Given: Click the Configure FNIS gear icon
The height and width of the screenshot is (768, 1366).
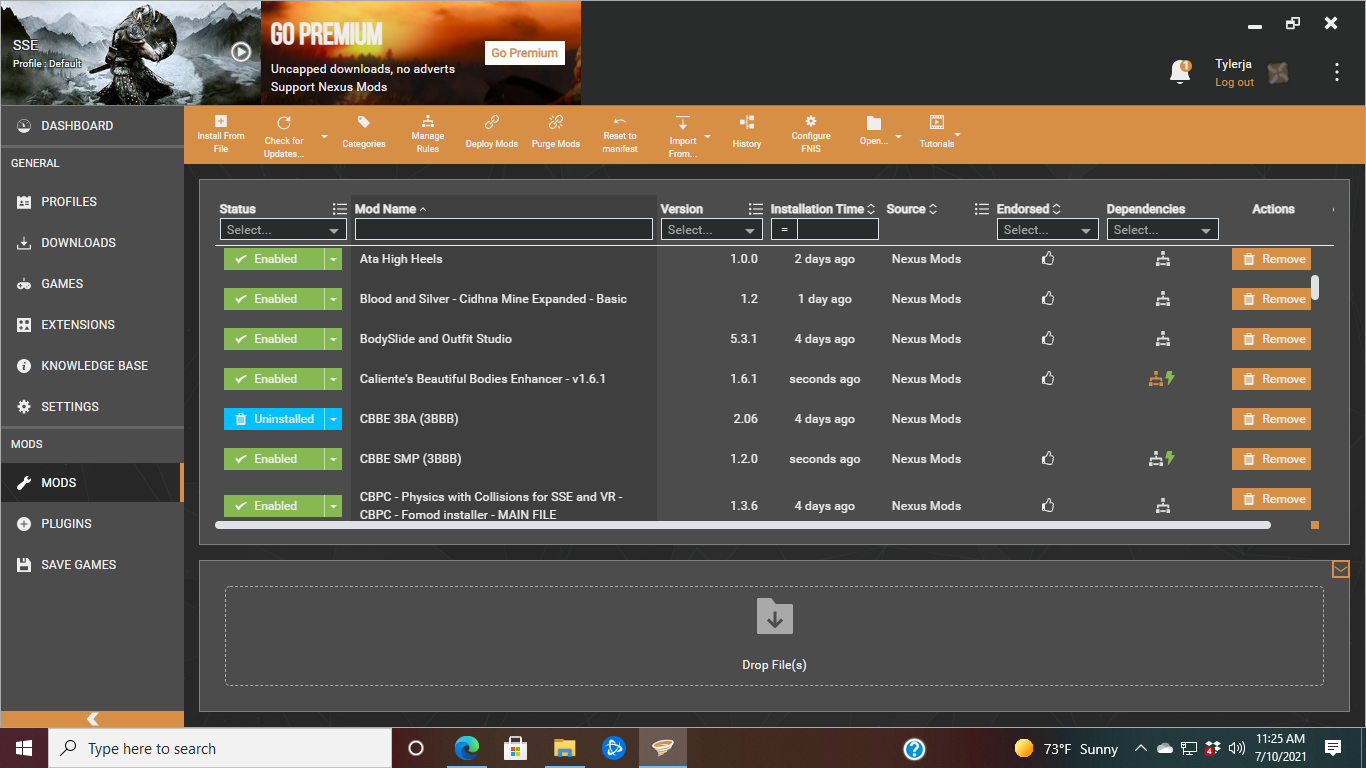Looking at the screenshot, I should pyautogui.click(x=811, y=121).
